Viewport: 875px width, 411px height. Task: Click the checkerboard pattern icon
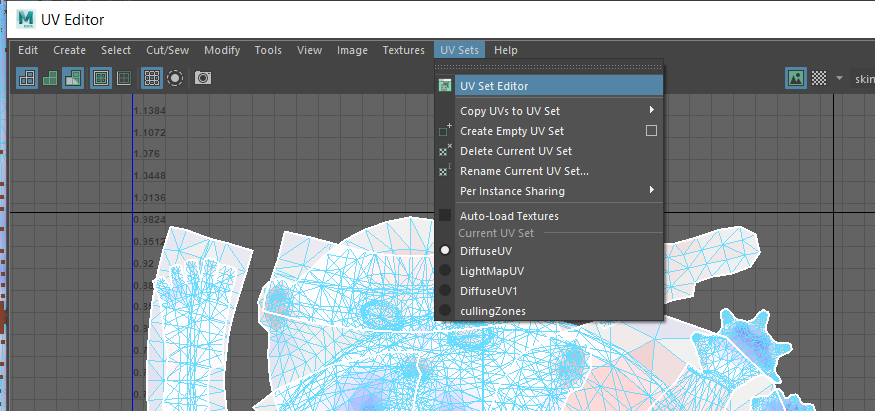coord(819,78)
